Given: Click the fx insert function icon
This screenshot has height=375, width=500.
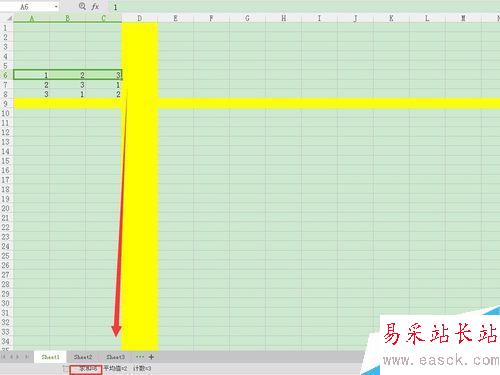Looking at the screenshot, I should (x=95, y=7).
